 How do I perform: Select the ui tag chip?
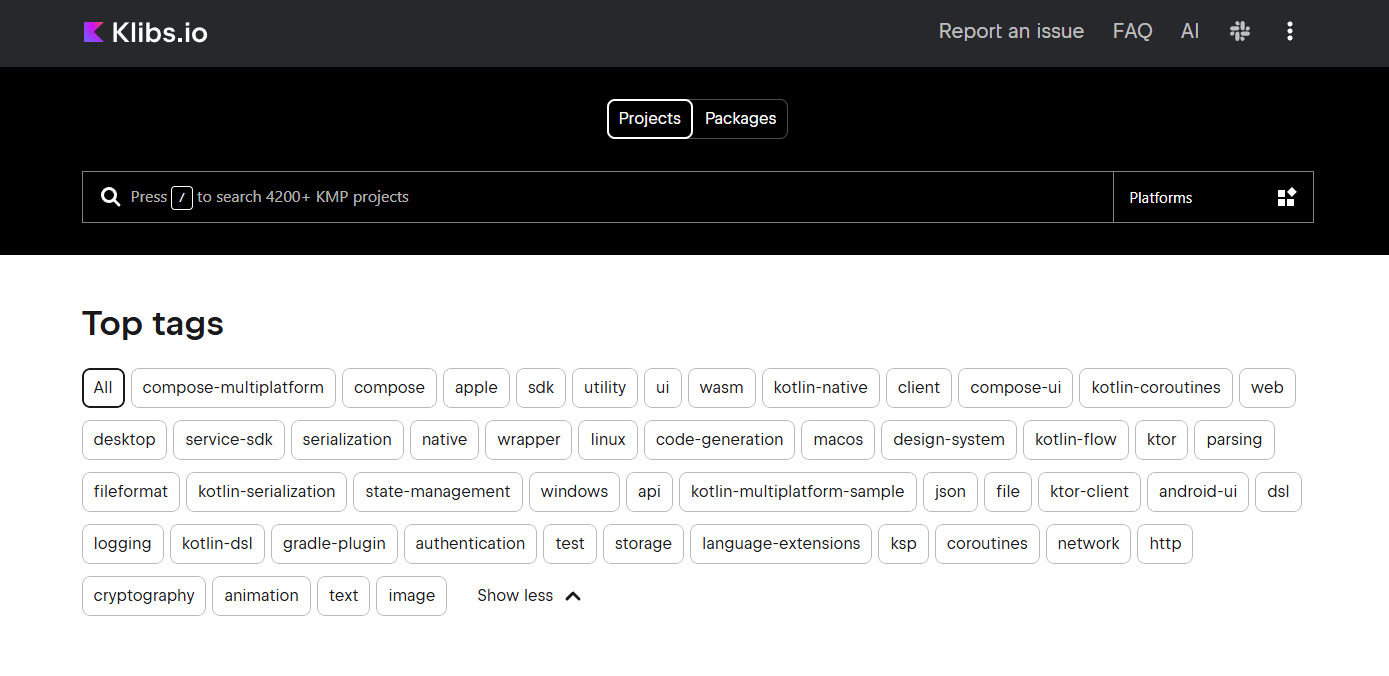663,388
